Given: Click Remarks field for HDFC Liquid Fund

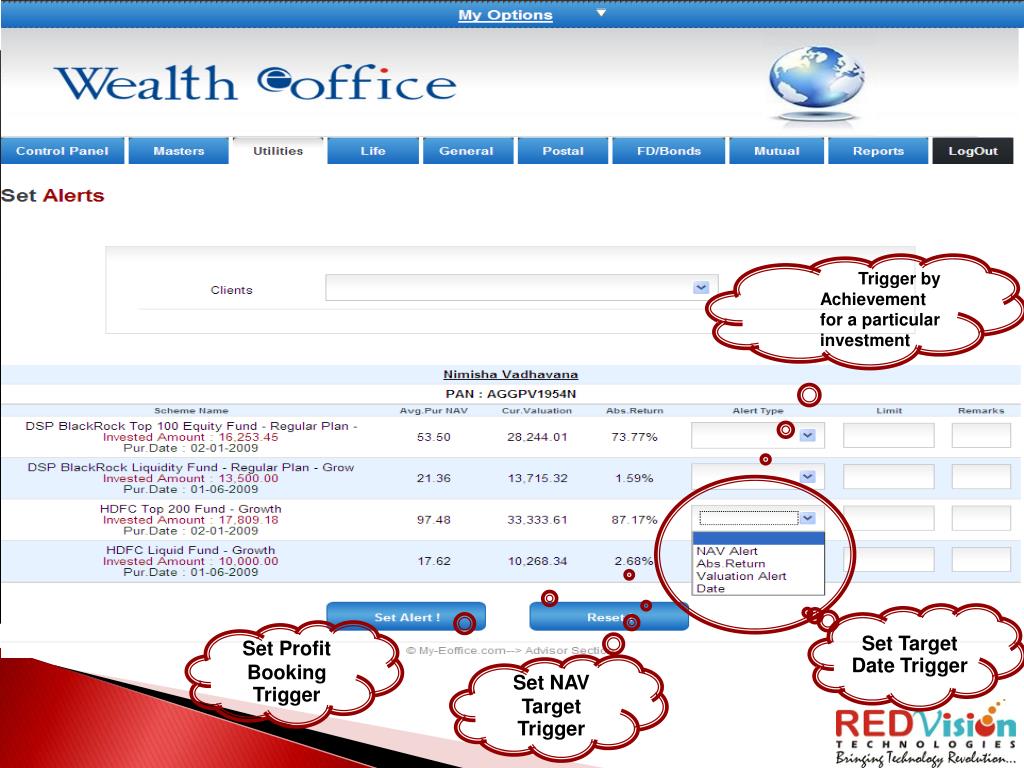Looking at the screenshot, I should (x=982, y=560).
